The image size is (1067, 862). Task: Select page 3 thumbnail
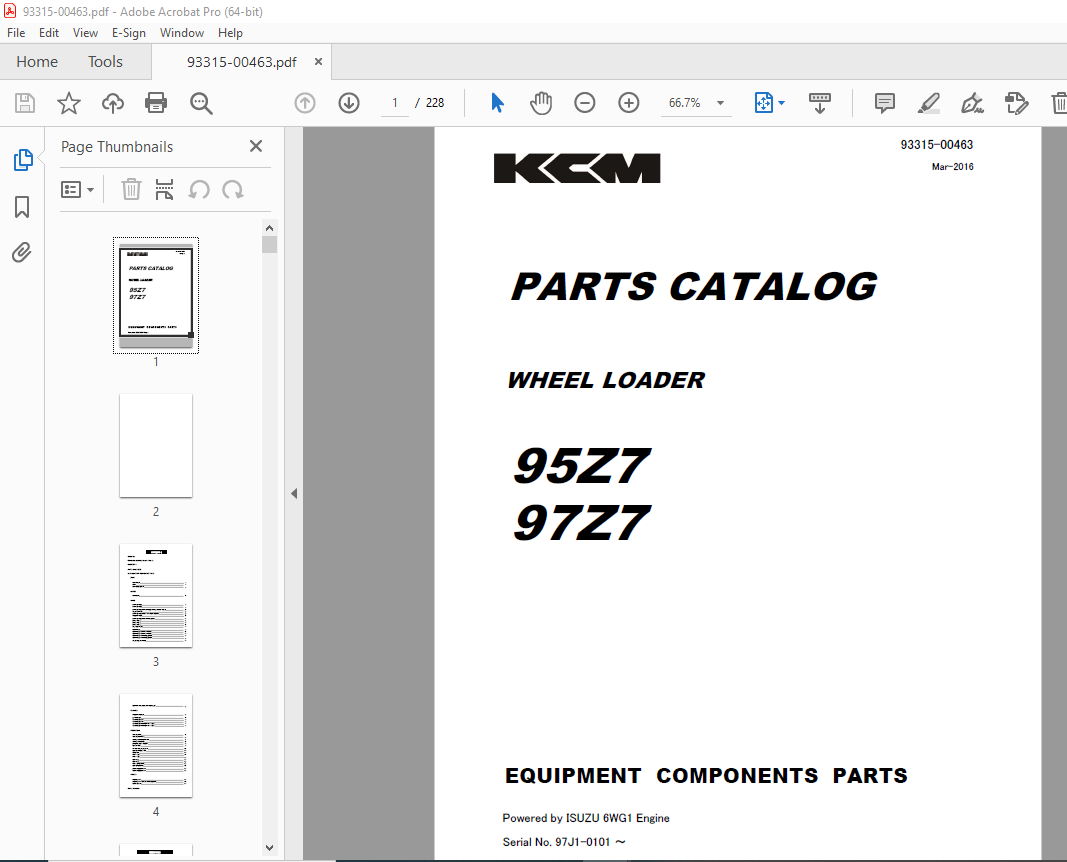coord(156,595)
